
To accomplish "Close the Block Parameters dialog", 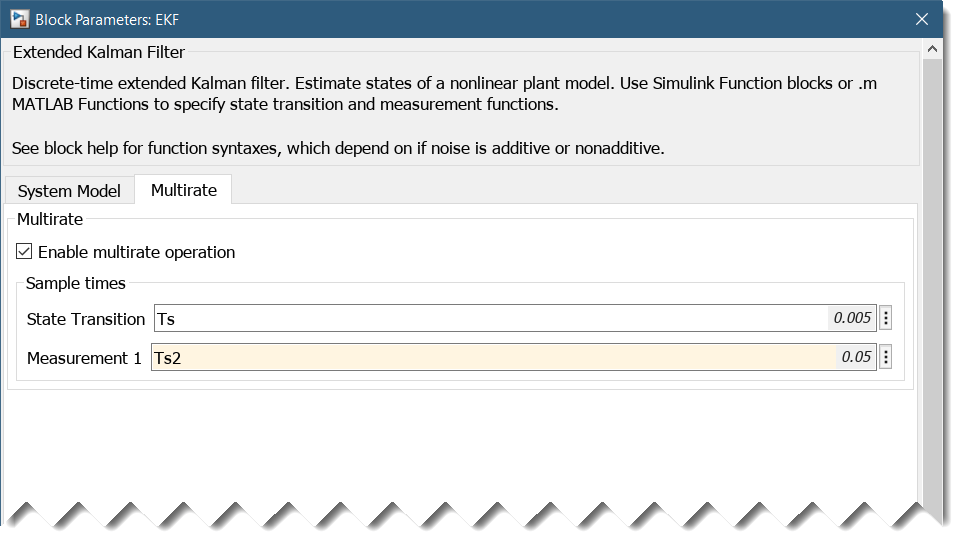I will (x=923, y=19).
